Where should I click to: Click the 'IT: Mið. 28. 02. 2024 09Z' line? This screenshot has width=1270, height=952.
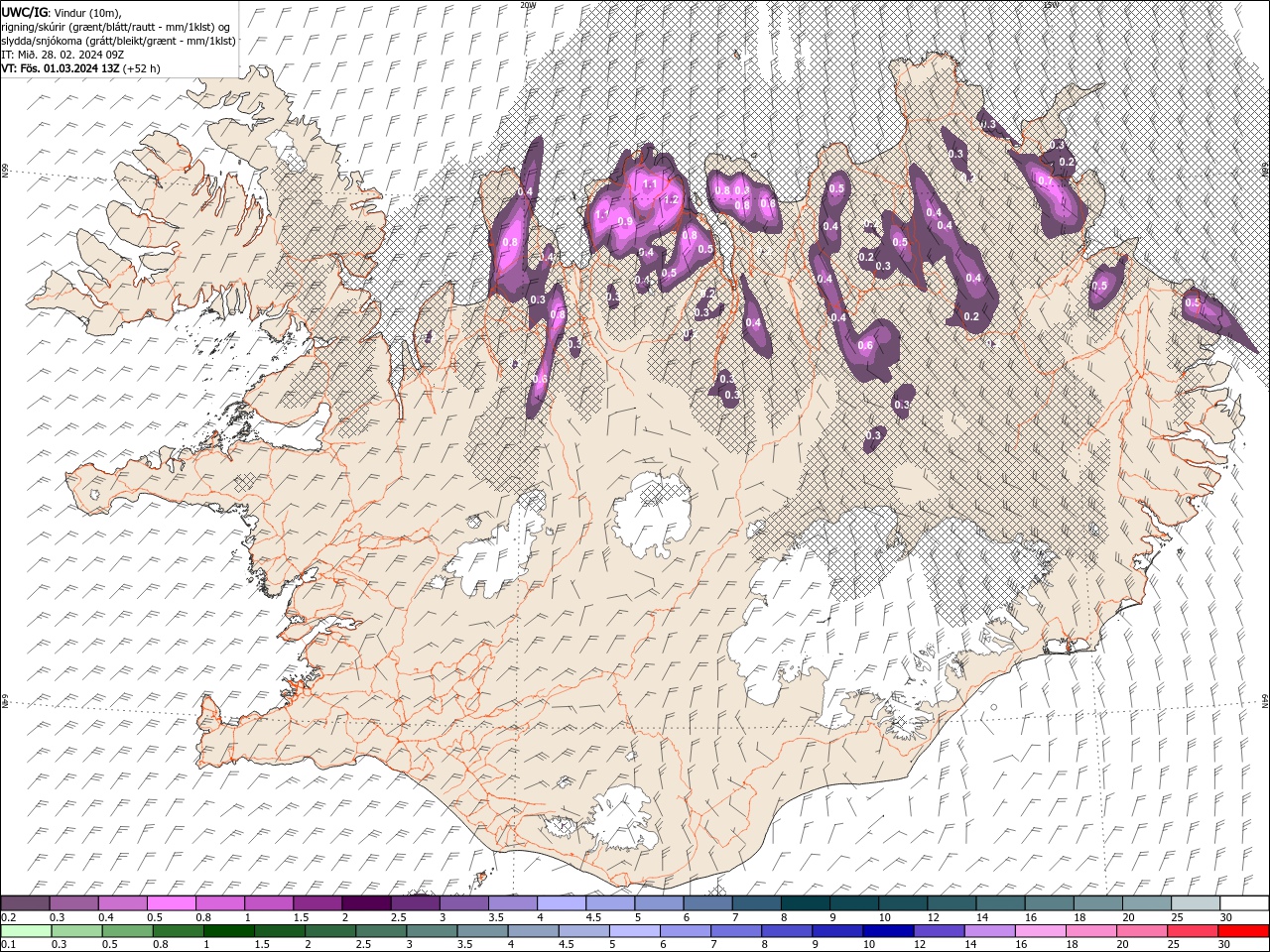[x=62, y=55]
